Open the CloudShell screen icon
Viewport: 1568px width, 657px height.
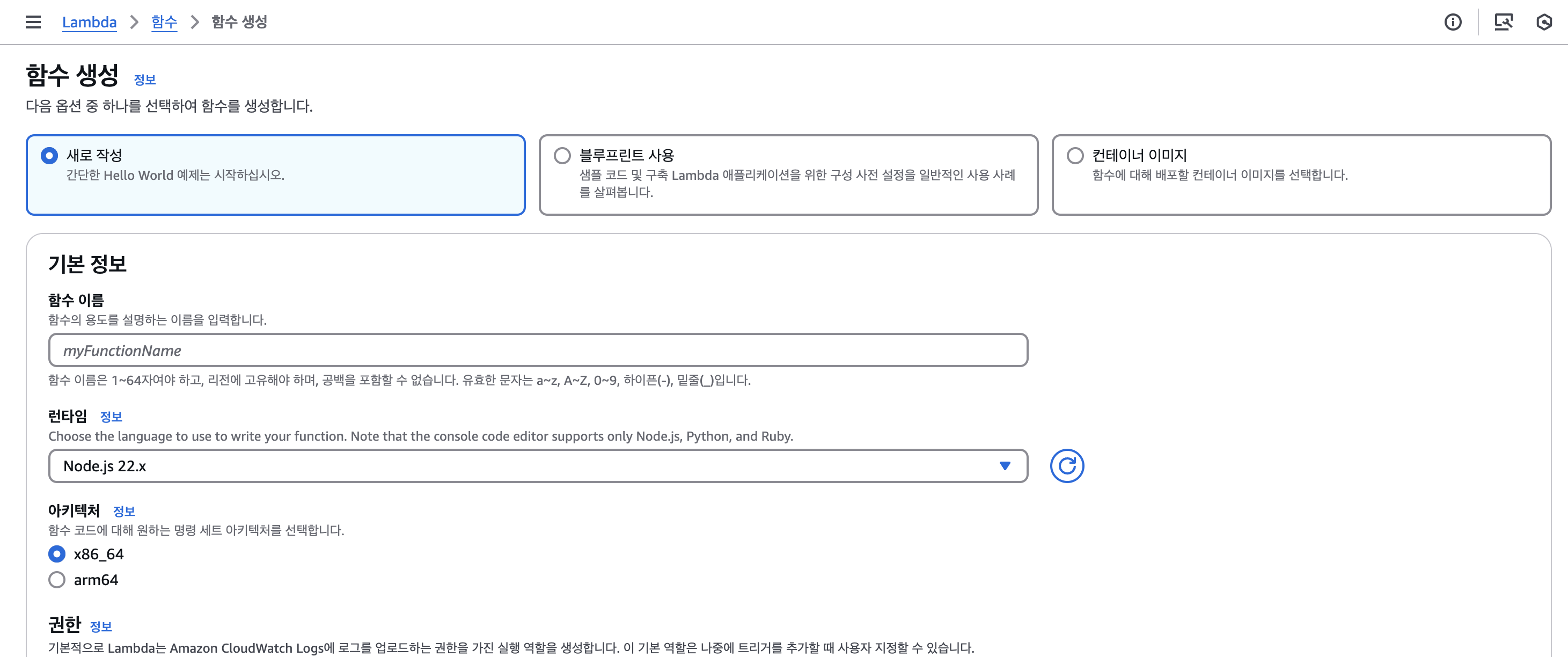(x=1503, y=23)
